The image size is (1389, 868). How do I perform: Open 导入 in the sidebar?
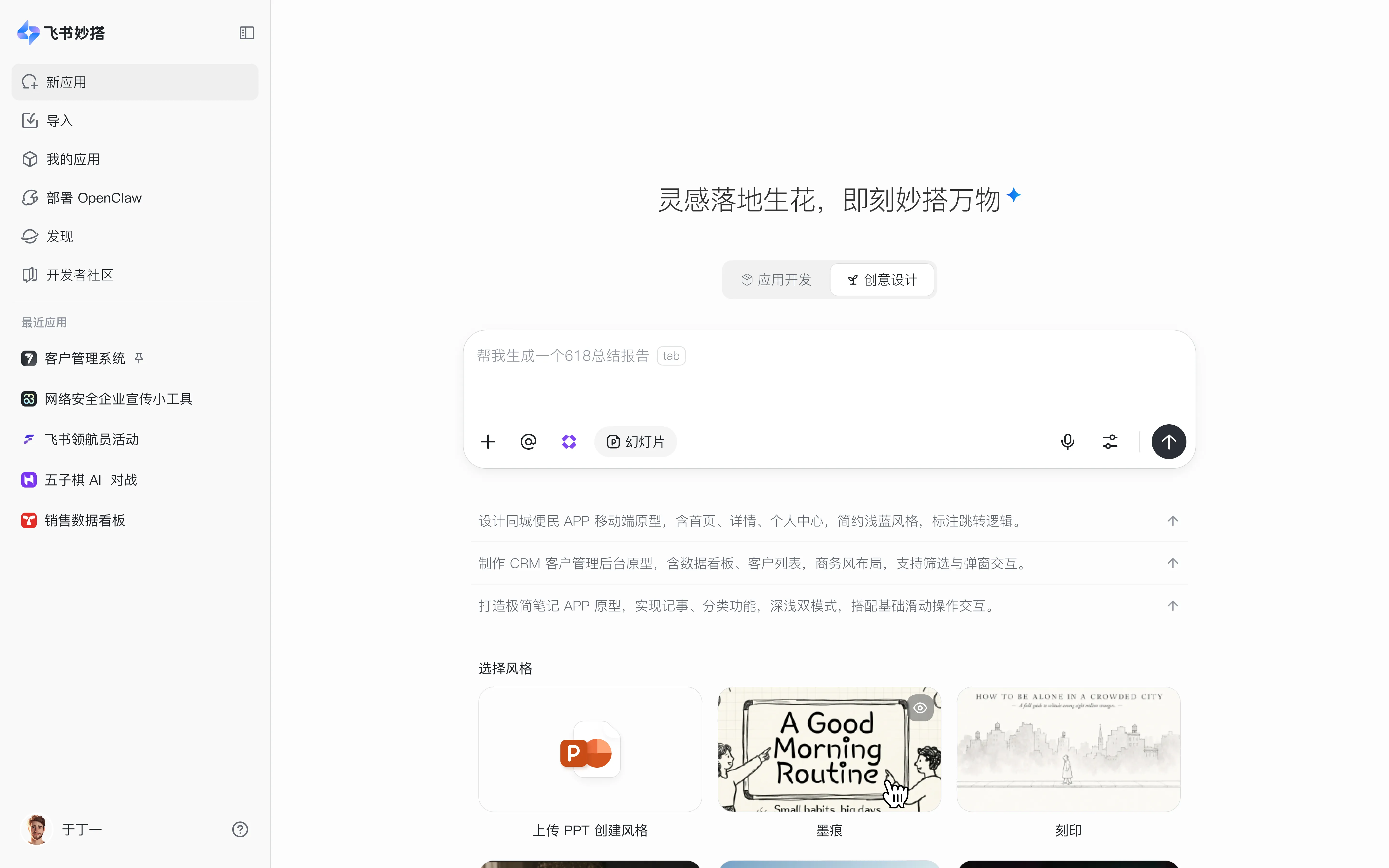coord(135,121)
